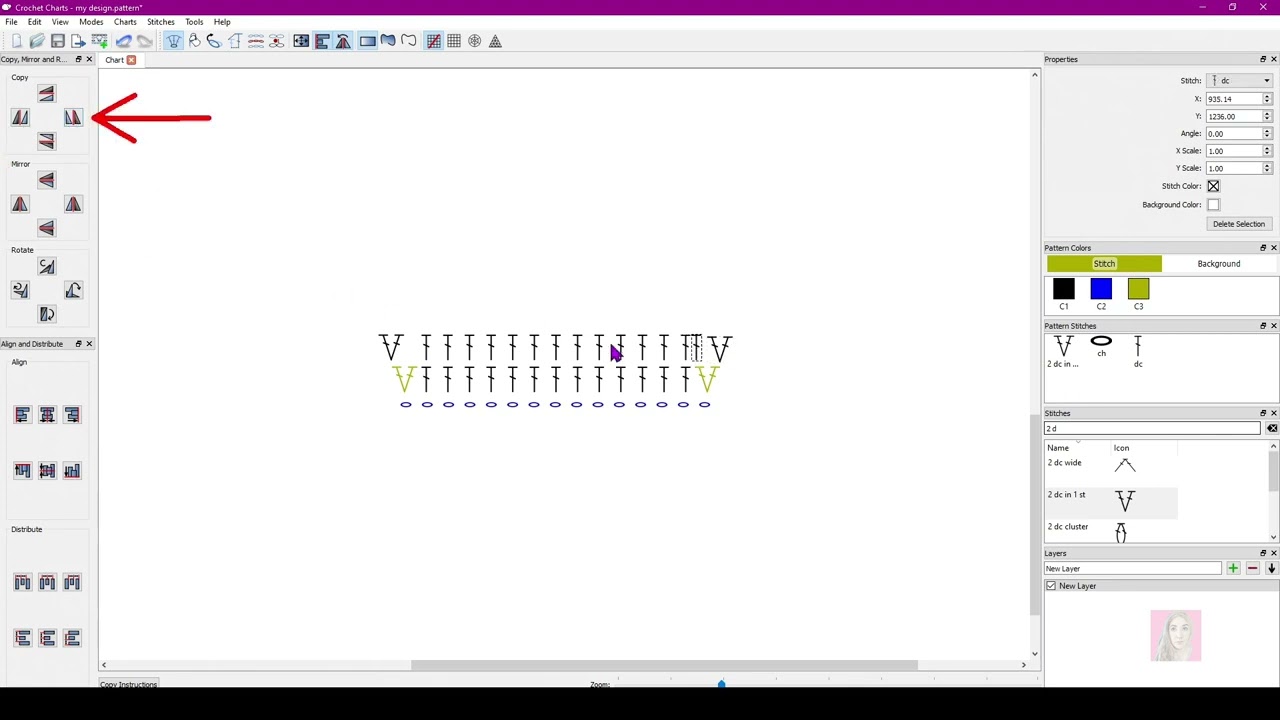Click the Mirror right button
The width and height of the screenshot is (1280, 720).
click(73, 204)
